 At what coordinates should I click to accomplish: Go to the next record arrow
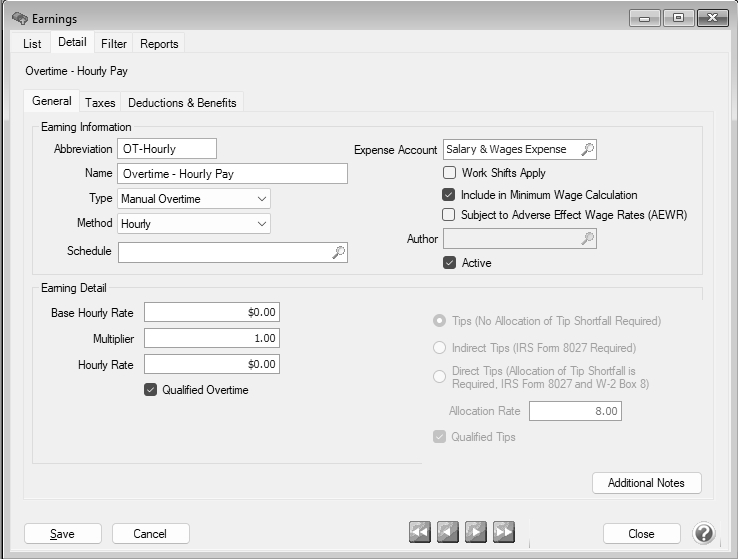476,533
